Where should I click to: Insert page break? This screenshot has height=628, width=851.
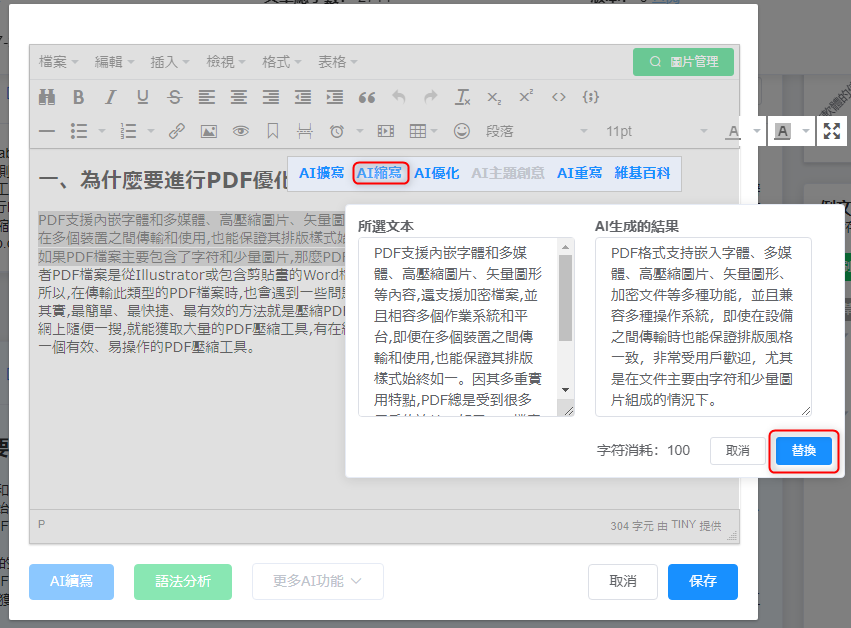(305, 131)
